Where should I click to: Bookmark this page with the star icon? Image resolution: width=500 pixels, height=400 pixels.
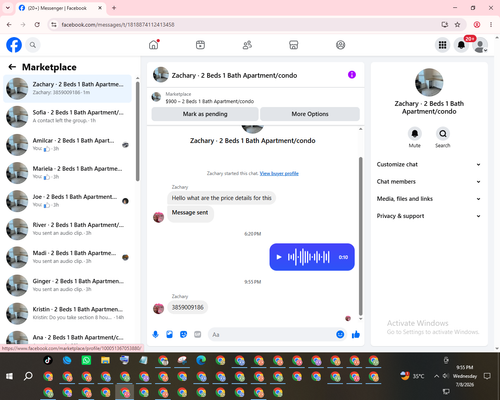click(x=457, y=25)
